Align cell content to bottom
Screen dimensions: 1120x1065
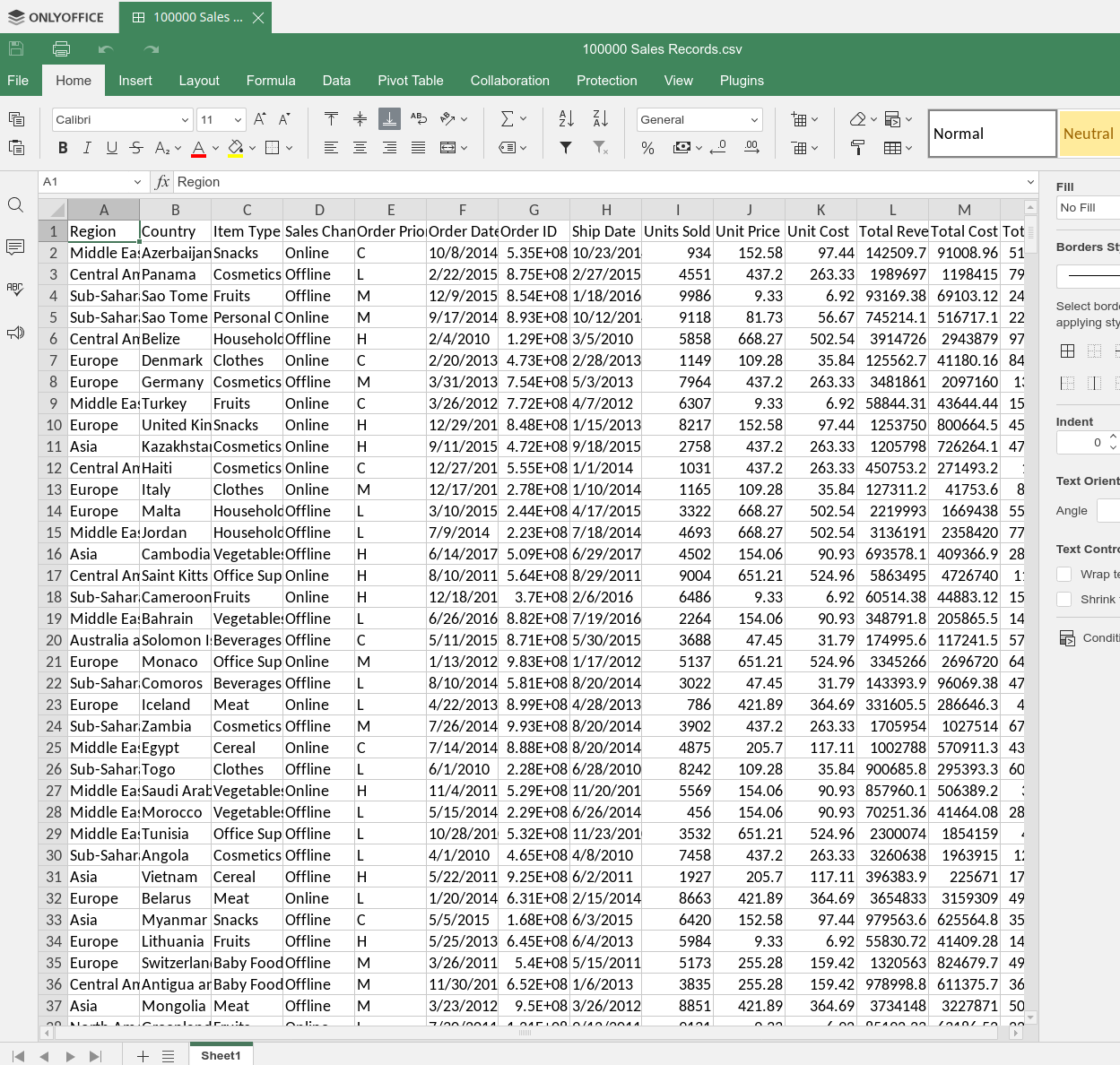click(x=389, y=119)
